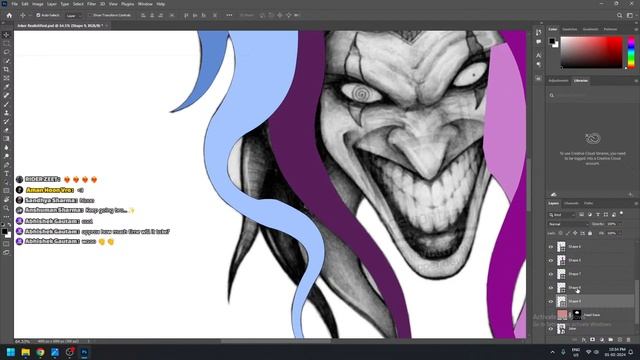Hide the Shape 7 layer
The image size is (640, 360).
tap(551, 274)
